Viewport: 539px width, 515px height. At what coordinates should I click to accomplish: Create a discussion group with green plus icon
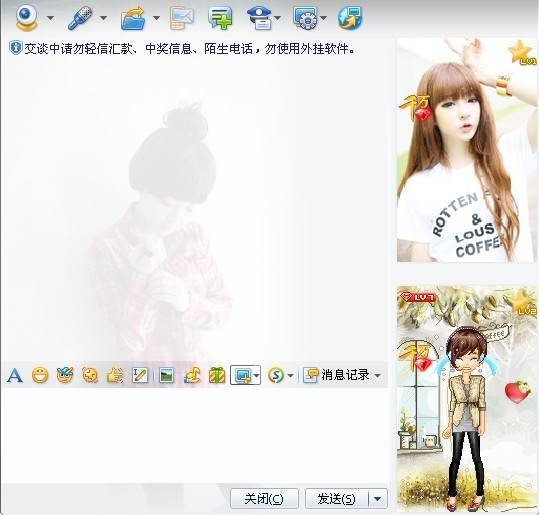click(220, 18)
